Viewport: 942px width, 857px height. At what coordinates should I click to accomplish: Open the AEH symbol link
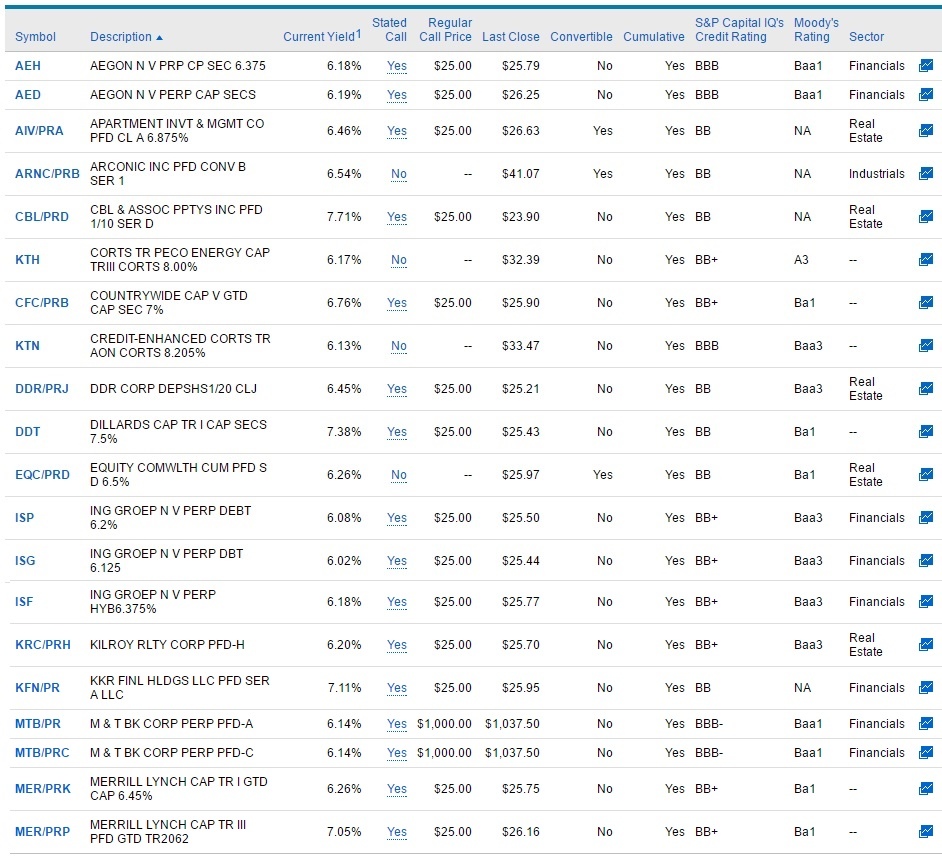coord(28,65)
